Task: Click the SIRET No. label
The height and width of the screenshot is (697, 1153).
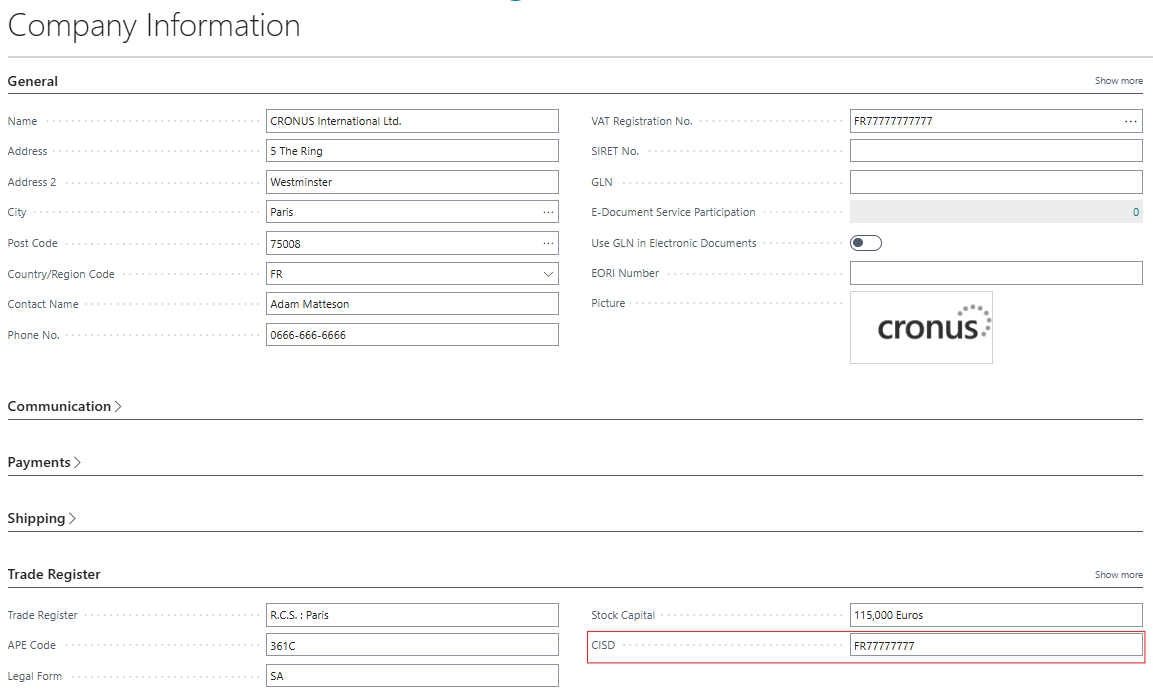Action: coord(615,151)
